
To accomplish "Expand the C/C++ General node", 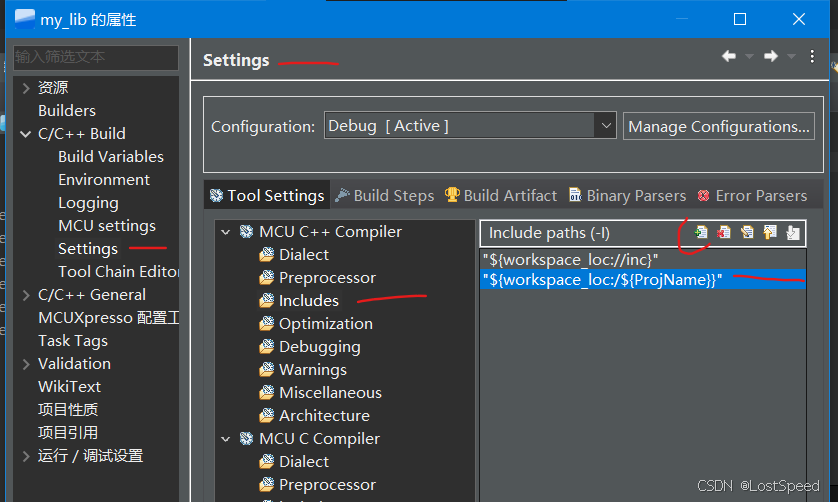I will (26, 295).
